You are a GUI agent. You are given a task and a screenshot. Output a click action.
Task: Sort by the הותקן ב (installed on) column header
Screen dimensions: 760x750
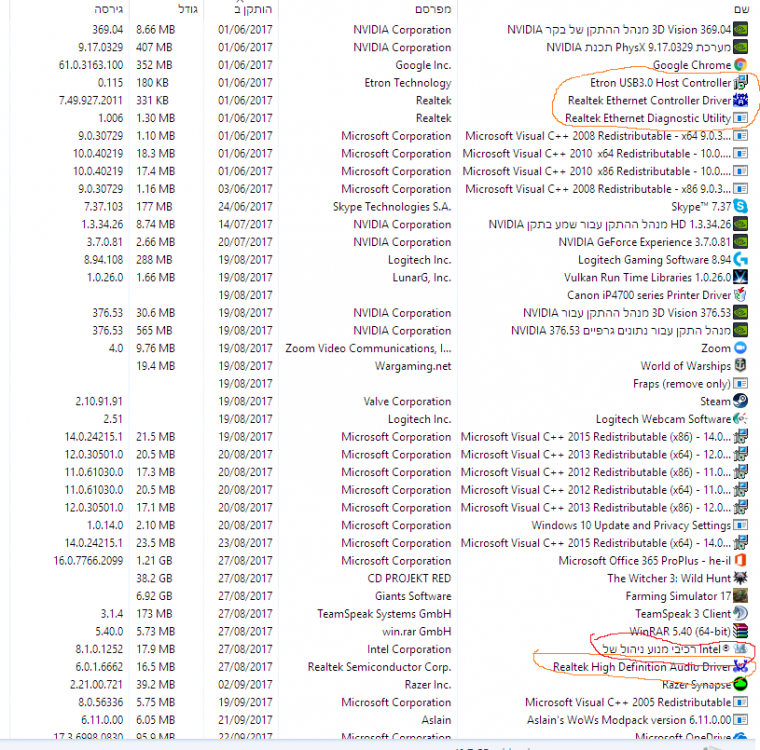tap(253, 9)
